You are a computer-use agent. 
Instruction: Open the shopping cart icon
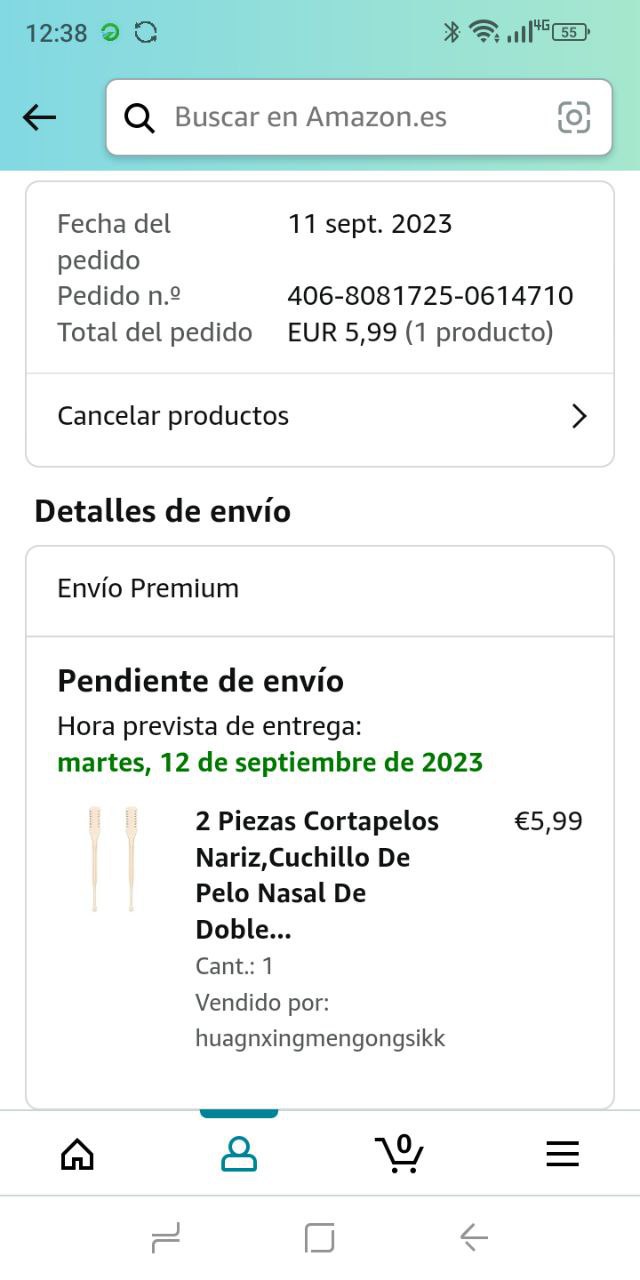click(x=400, y=1154)
